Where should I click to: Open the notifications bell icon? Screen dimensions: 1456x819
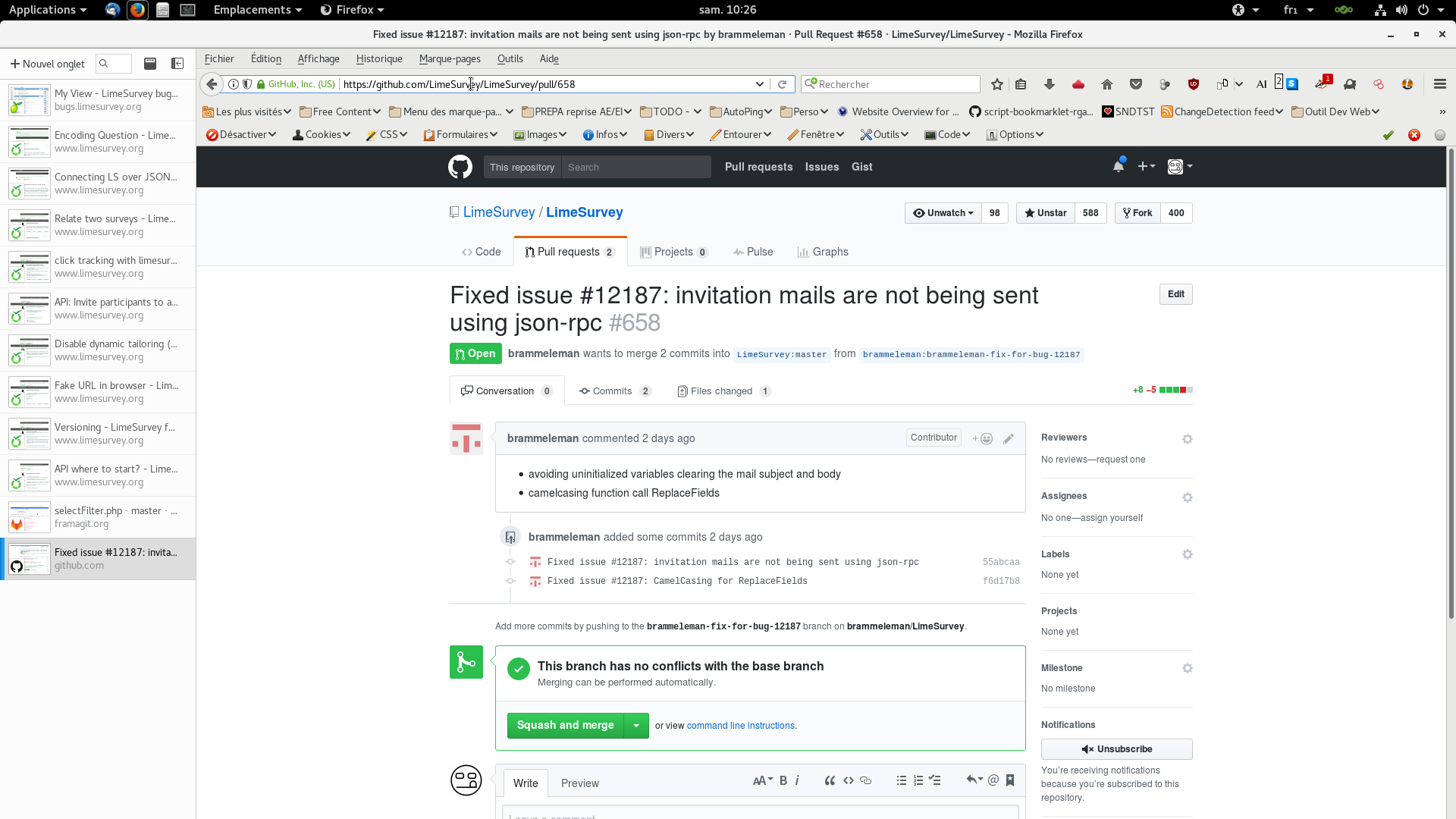tap(1118, 166)
